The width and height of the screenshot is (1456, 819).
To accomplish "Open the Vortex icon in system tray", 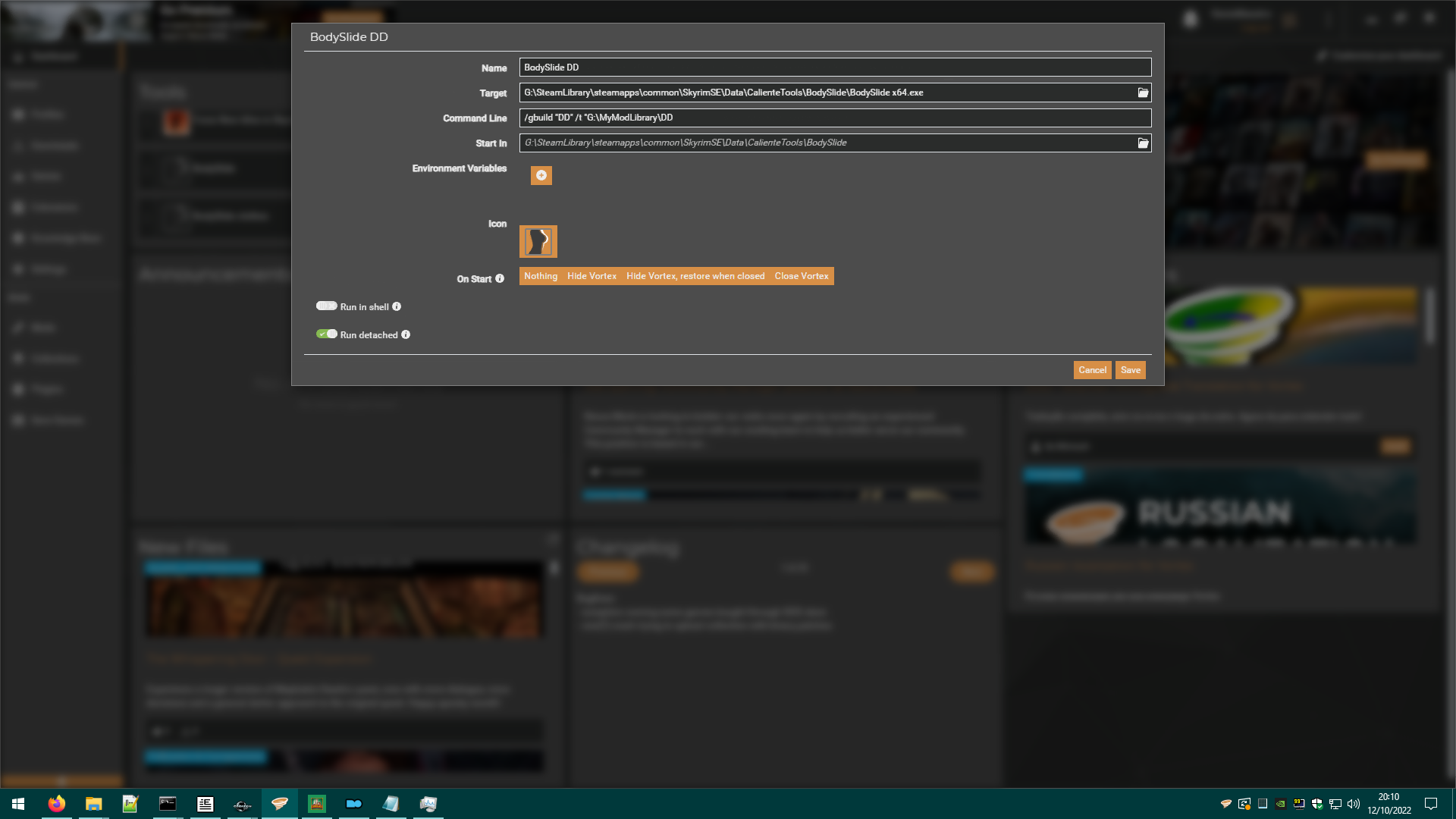I will click(x=1225, y=804).
